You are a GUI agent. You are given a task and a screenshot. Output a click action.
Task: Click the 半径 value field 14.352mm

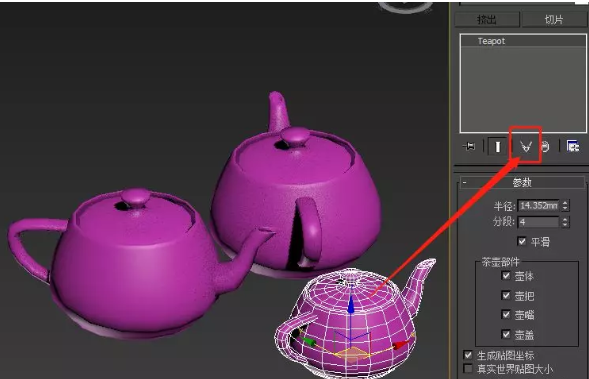point(538,205)
